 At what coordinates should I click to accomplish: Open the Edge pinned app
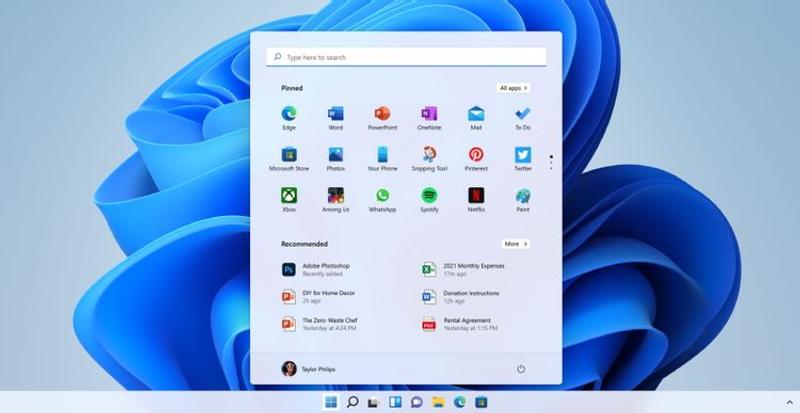pos(289,118)
